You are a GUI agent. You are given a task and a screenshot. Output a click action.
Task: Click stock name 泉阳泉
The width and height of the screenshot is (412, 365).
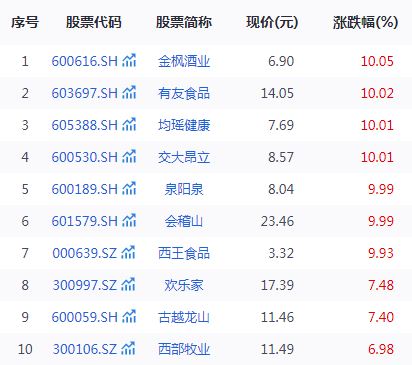(x=184, y=189)
